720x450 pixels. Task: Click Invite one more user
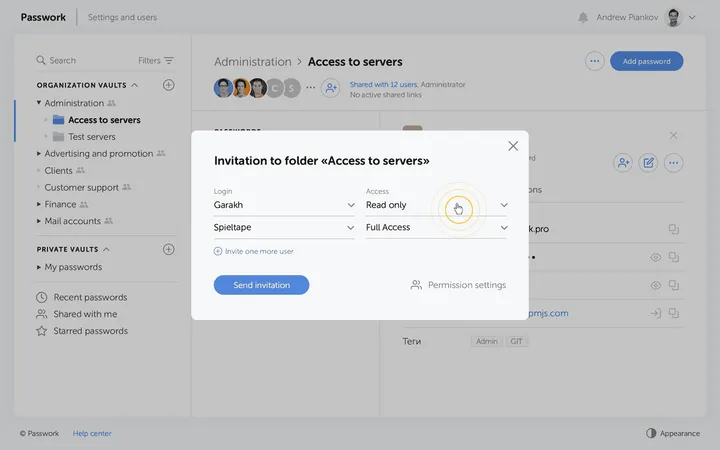coord(253,251)
